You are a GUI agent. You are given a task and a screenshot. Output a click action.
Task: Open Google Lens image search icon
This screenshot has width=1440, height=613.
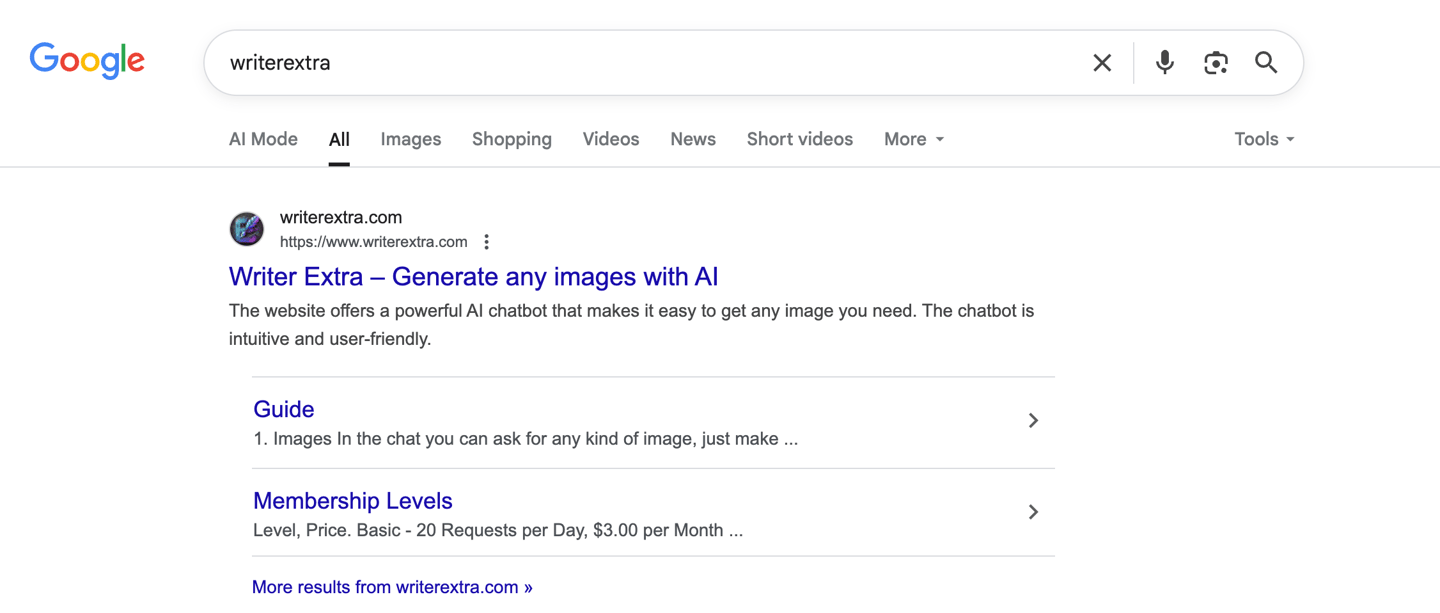point(1215,62)
